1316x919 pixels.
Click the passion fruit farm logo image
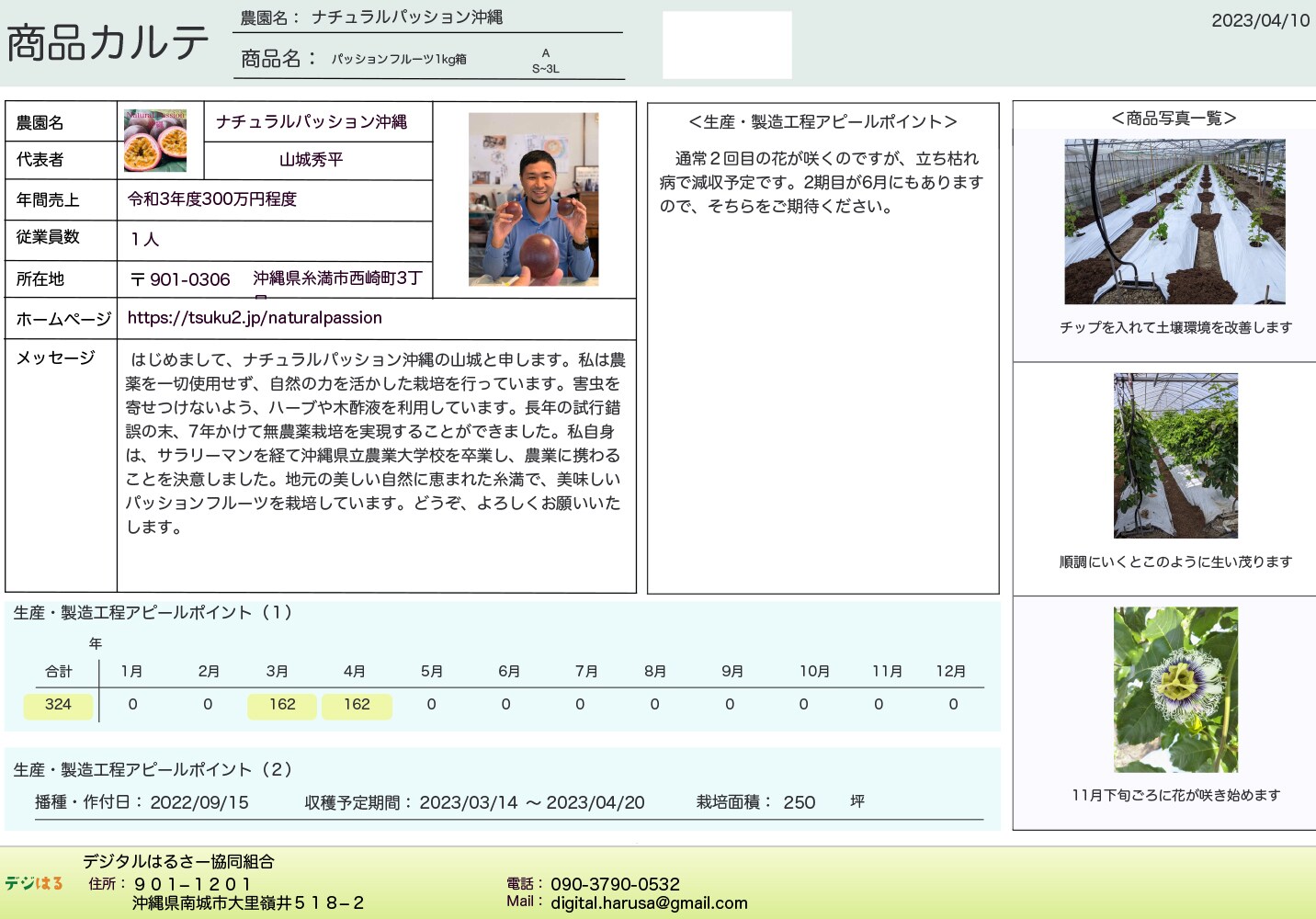pos(155,141)
